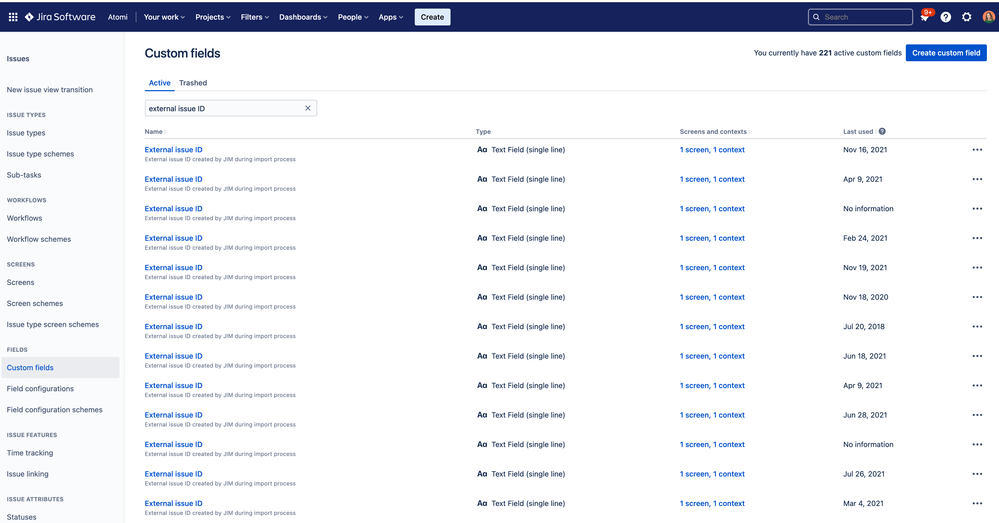Open actions menu for Jun 28, 2021 row
The height and width of the screenshot is (523, 999).
click(977, 415)
